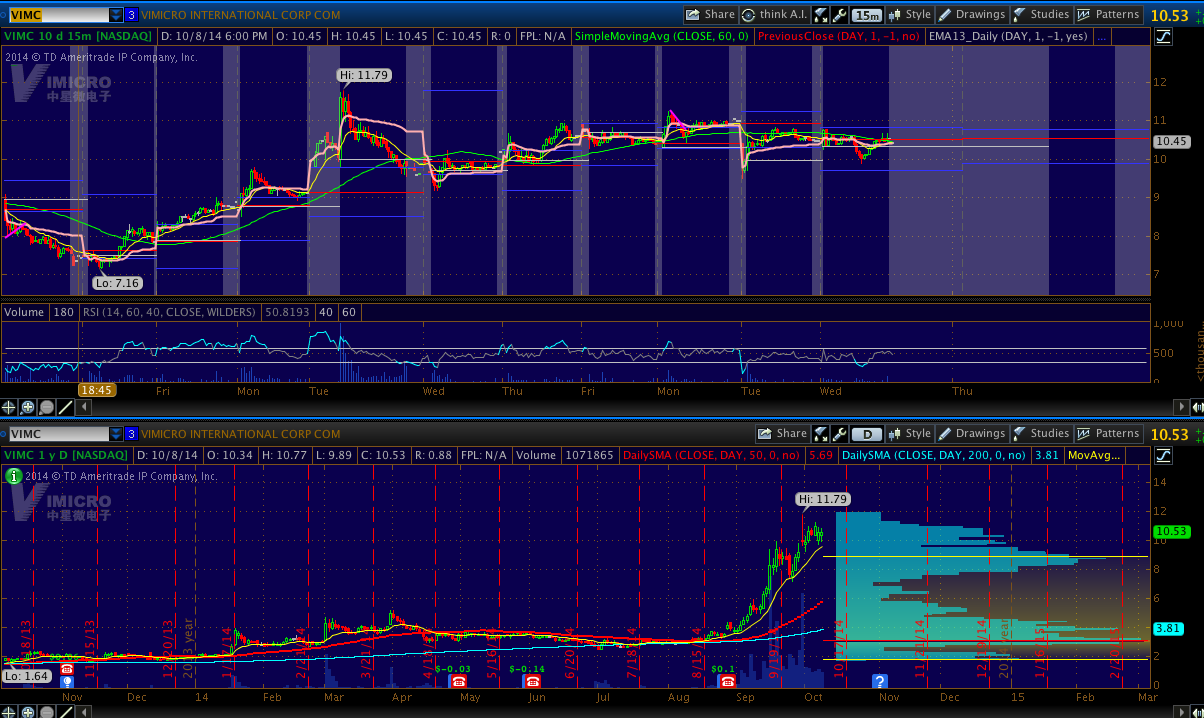Open the top chart's VIMC symbol dropdown
Screen dimensions: 1204x718
(116, 15)
